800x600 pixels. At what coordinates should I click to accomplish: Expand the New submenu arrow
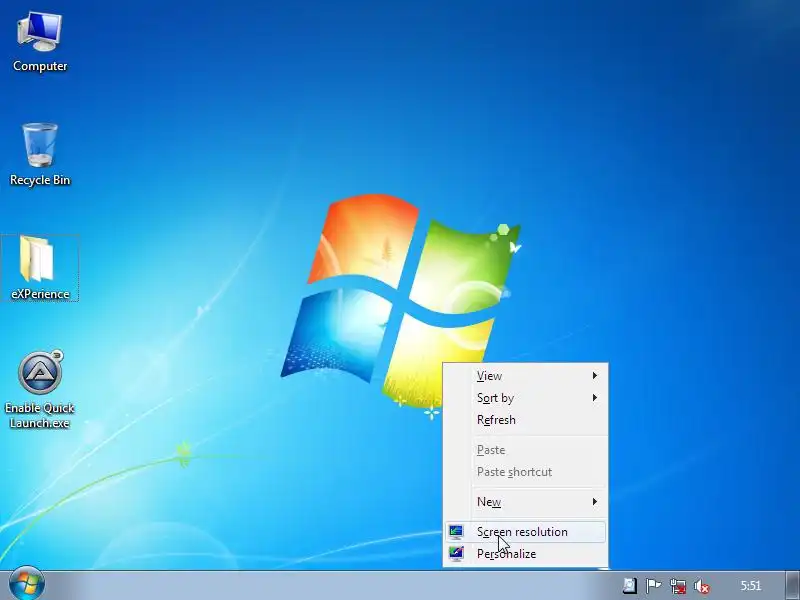click(x=594, y=502)
